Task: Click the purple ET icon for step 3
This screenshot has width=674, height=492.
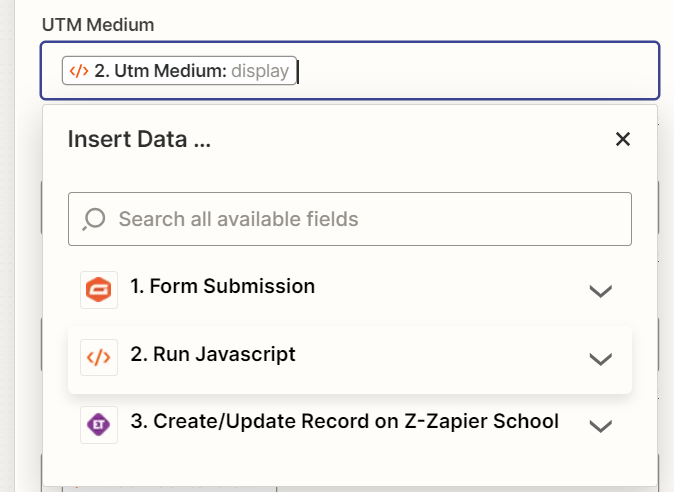Action: [98, 425]
